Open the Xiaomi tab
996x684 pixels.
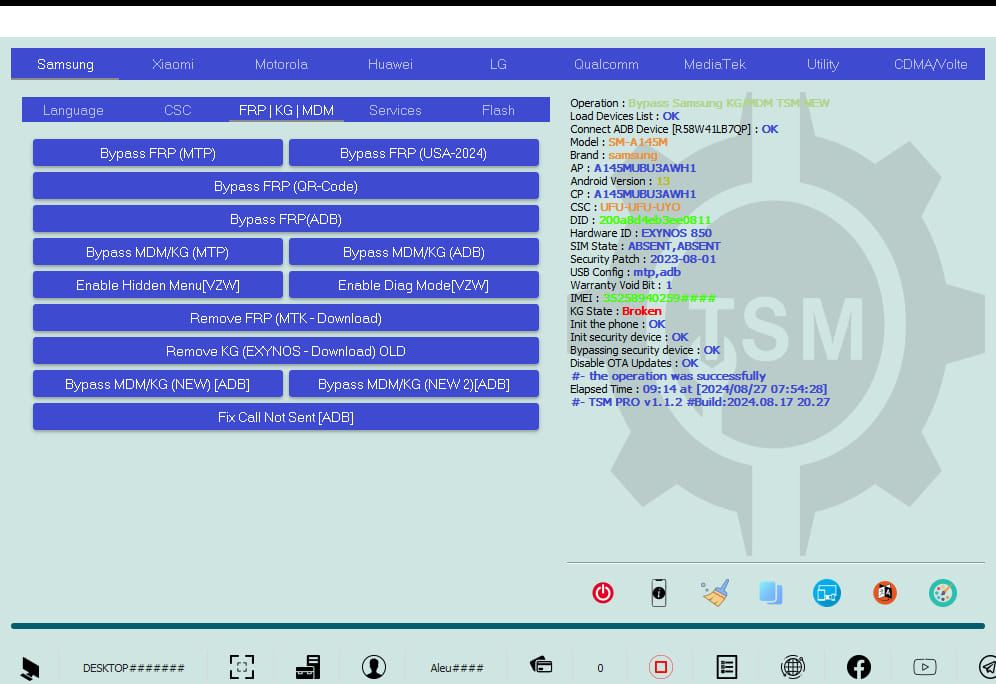coord(173,64)
